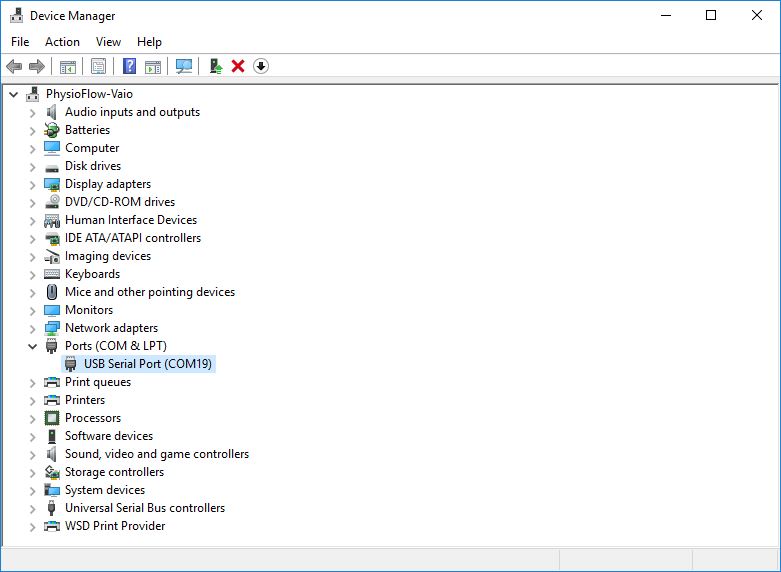Expand the Display adapters category
This screenshot has height=572, width=781.
[x=32, y=184]
